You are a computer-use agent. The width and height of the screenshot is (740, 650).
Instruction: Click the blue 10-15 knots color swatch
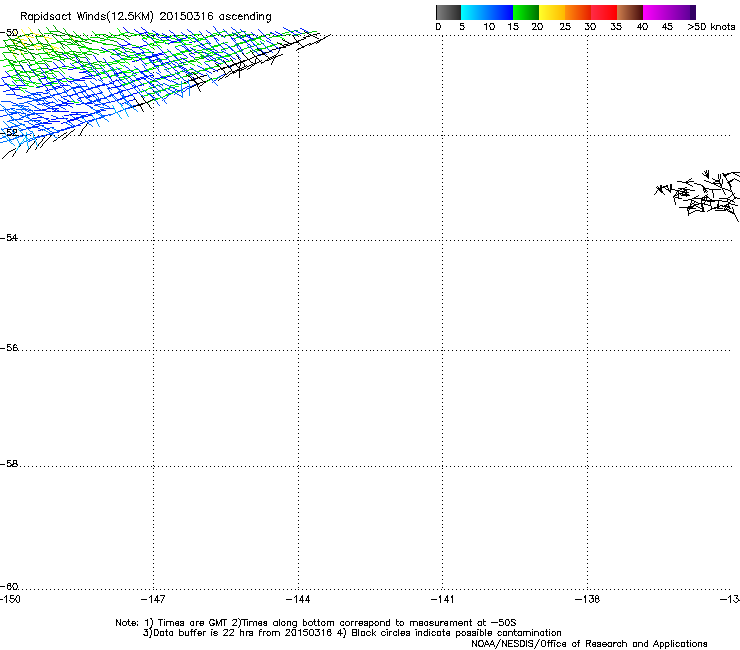tap(500, 12)
